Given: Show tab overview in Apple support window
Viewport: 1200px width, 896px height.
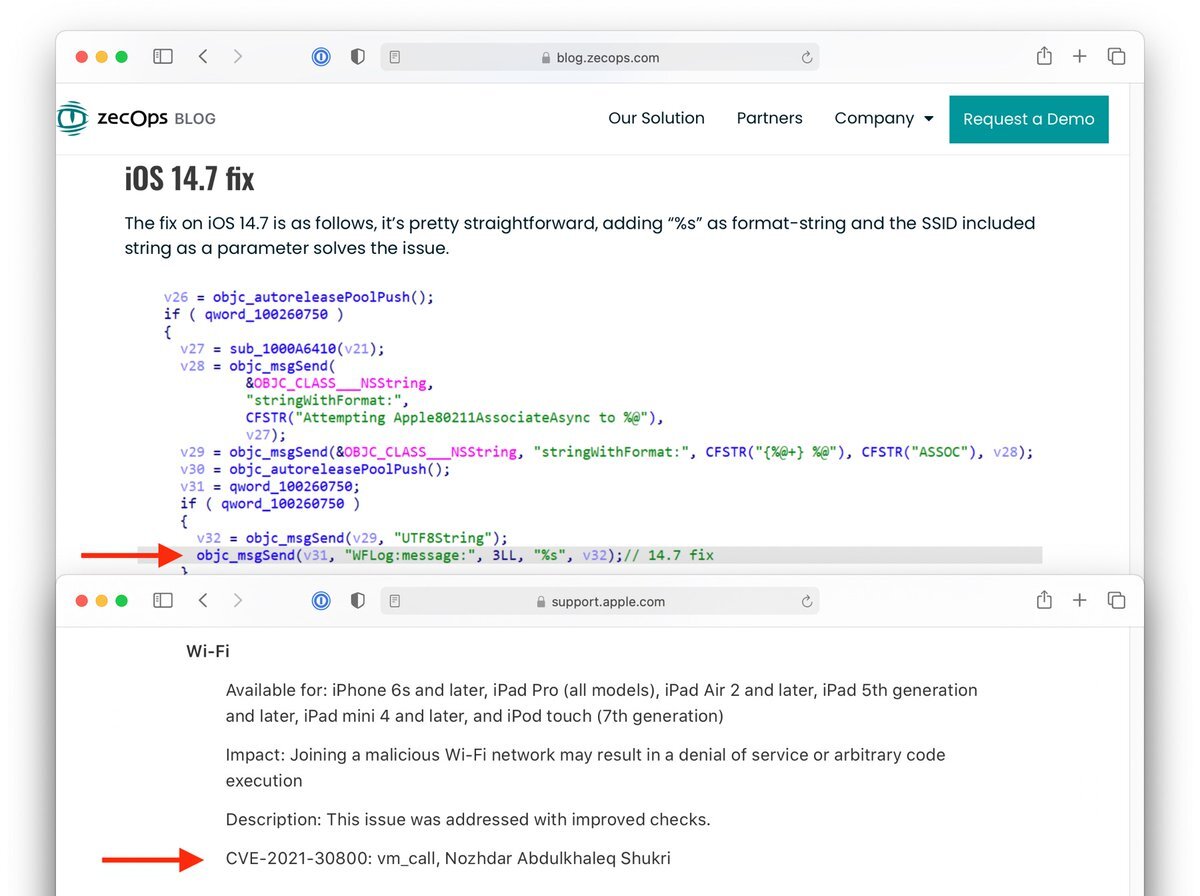Looking at the screenshot, I should pos(1117,601).
